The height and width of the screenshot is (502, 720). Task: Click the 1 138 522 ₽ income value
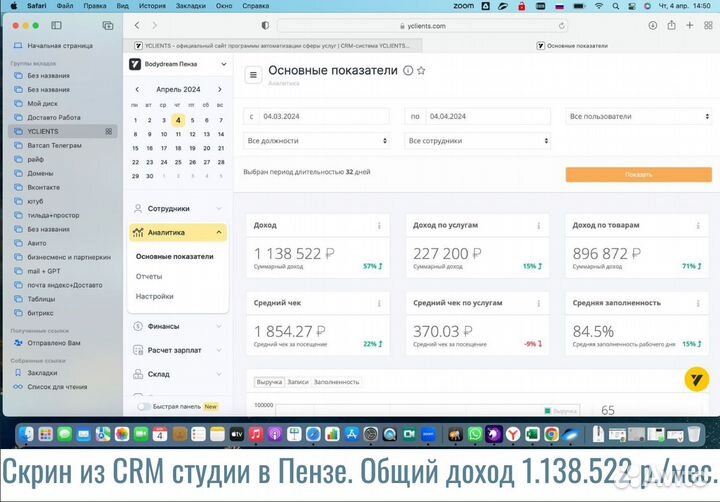pyautogui.click(x=294, y=254)
